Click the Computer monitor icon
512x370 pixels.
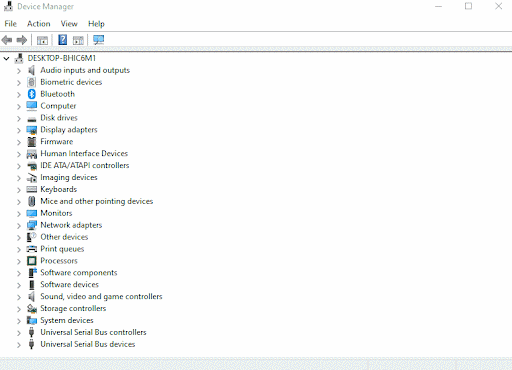pos(32,106)
